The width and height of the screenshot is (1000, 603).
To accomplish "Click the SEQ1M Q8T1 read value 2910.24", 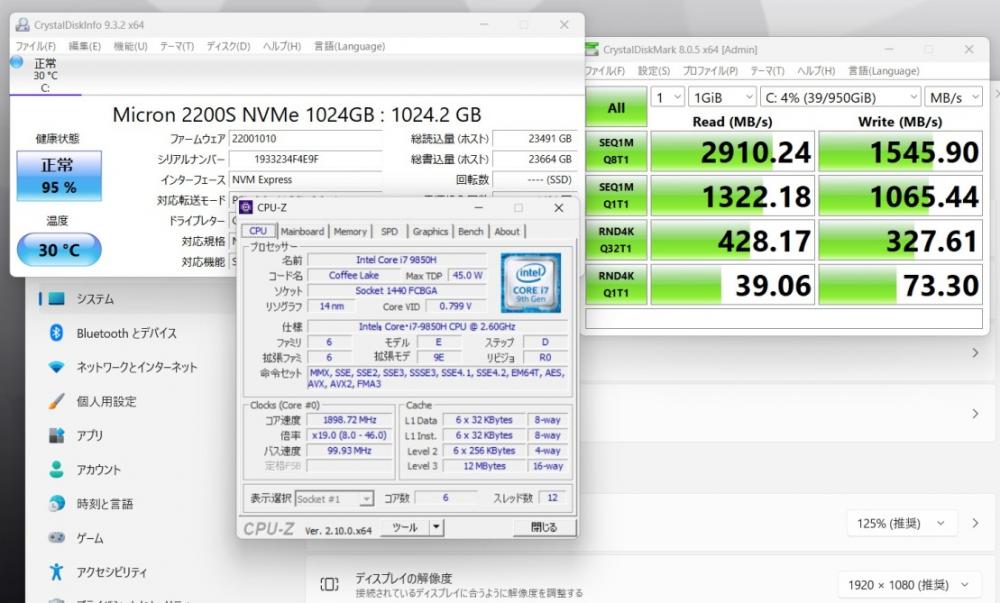I will tap(732, 152).
